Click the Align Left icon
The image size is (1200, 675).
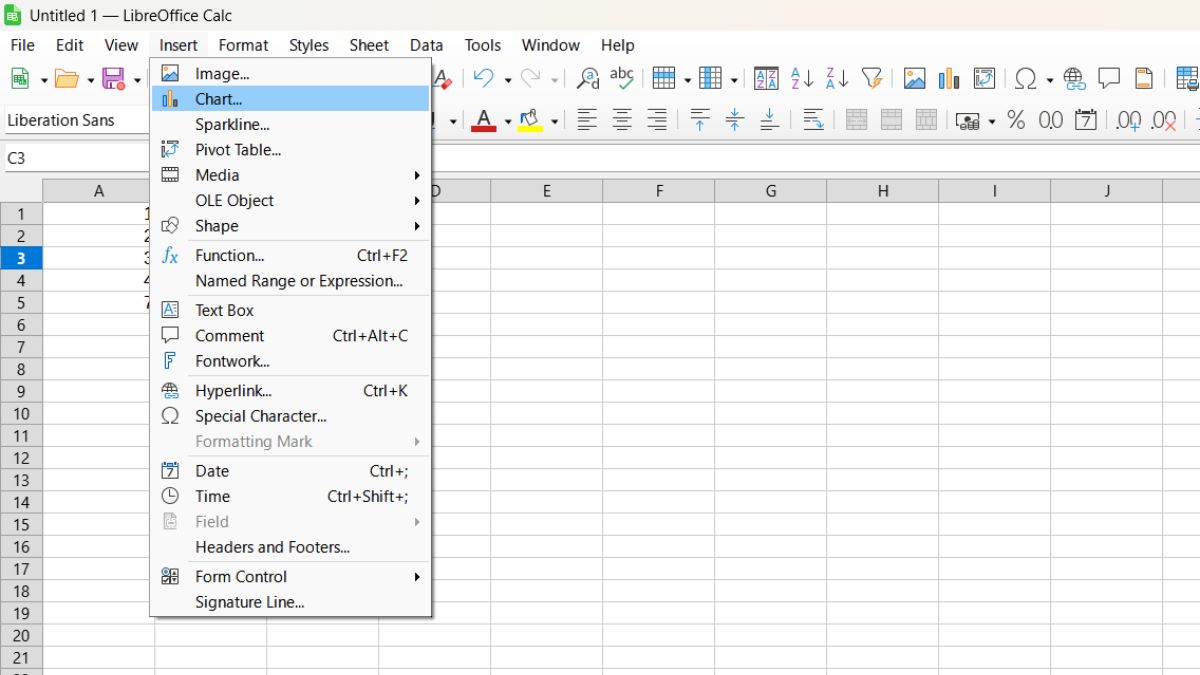(x=587, y=120)
